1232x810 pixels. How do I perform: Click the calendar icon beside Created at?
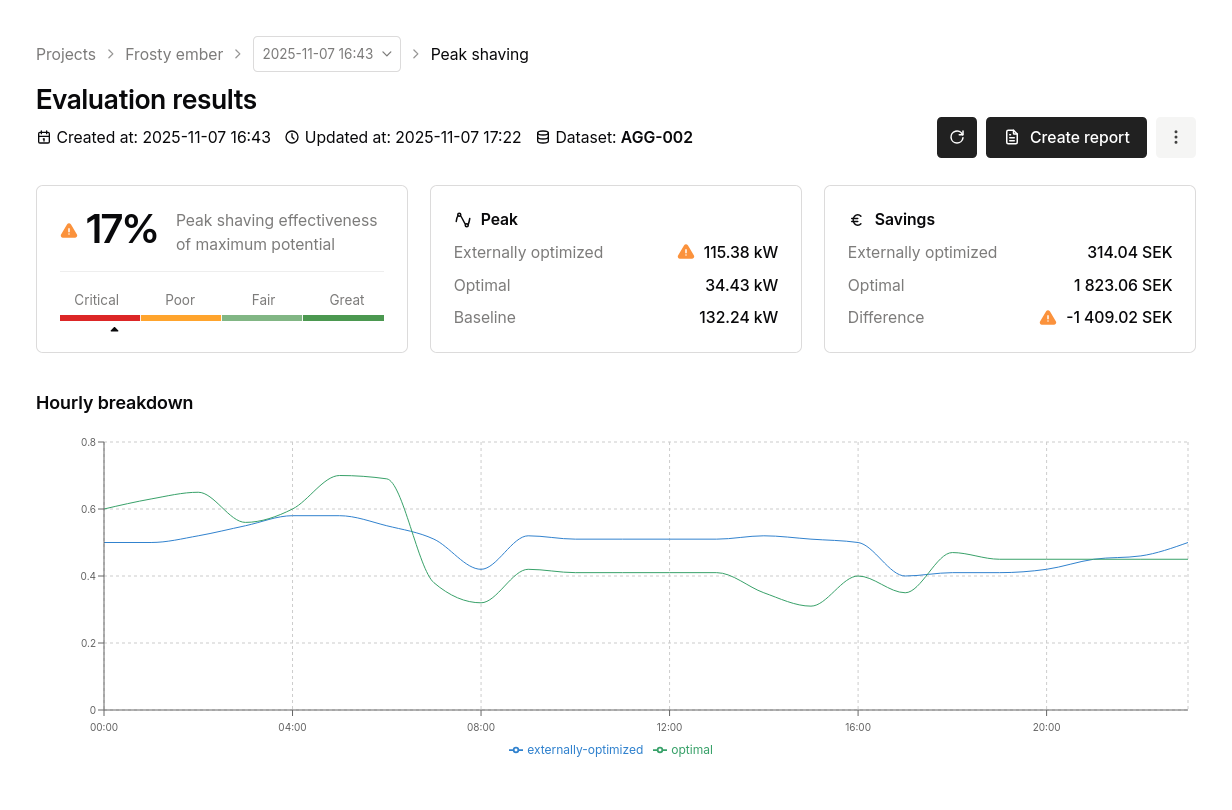coord(44,137)
